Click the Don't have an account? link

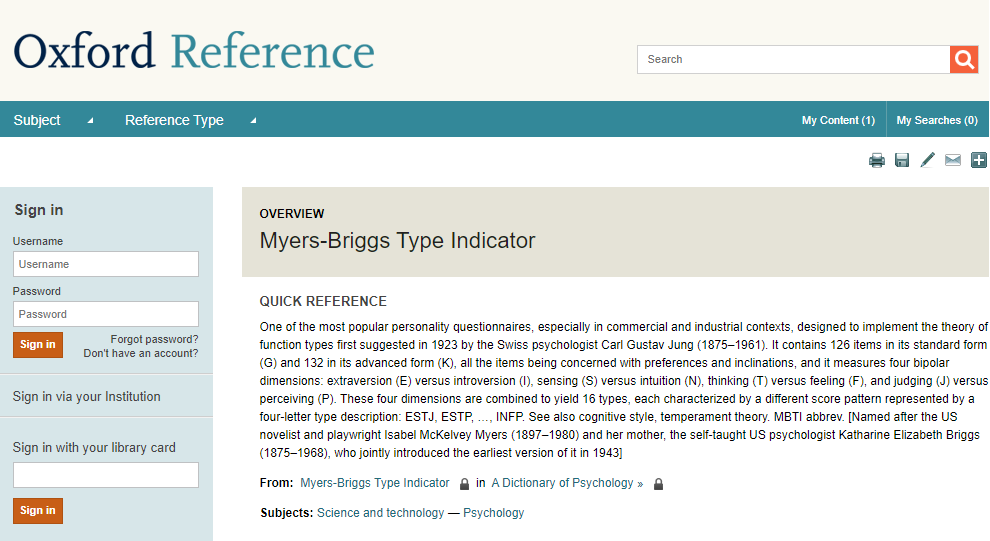141,354
